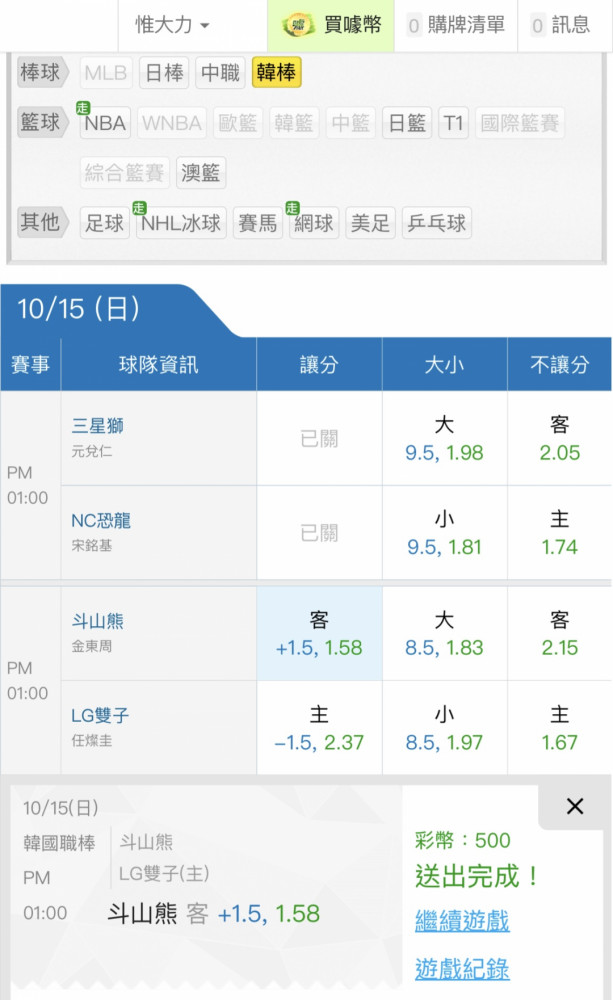This screenshot has height=1000, width=613.
Task: Click the 買嚎幣 coin icon
Action: (x=299, y=25)
